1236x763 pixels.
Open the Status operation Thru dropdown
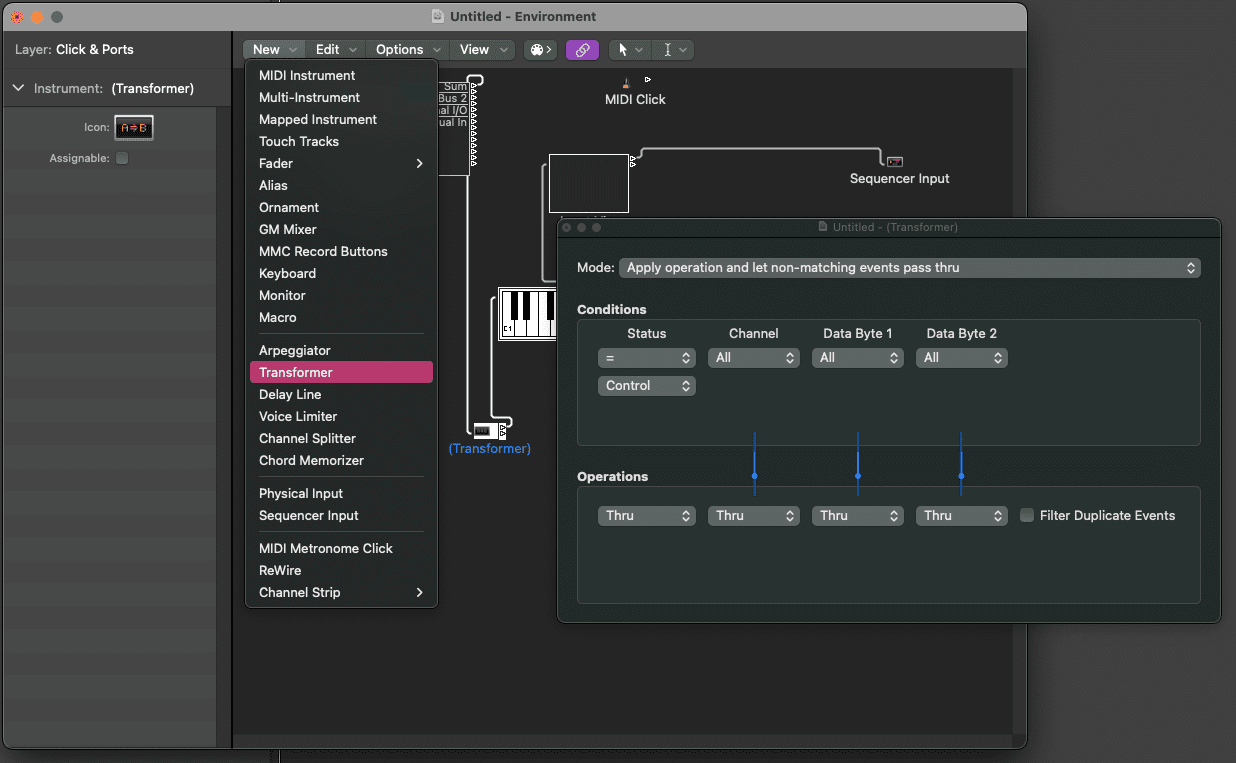(646, 515)
